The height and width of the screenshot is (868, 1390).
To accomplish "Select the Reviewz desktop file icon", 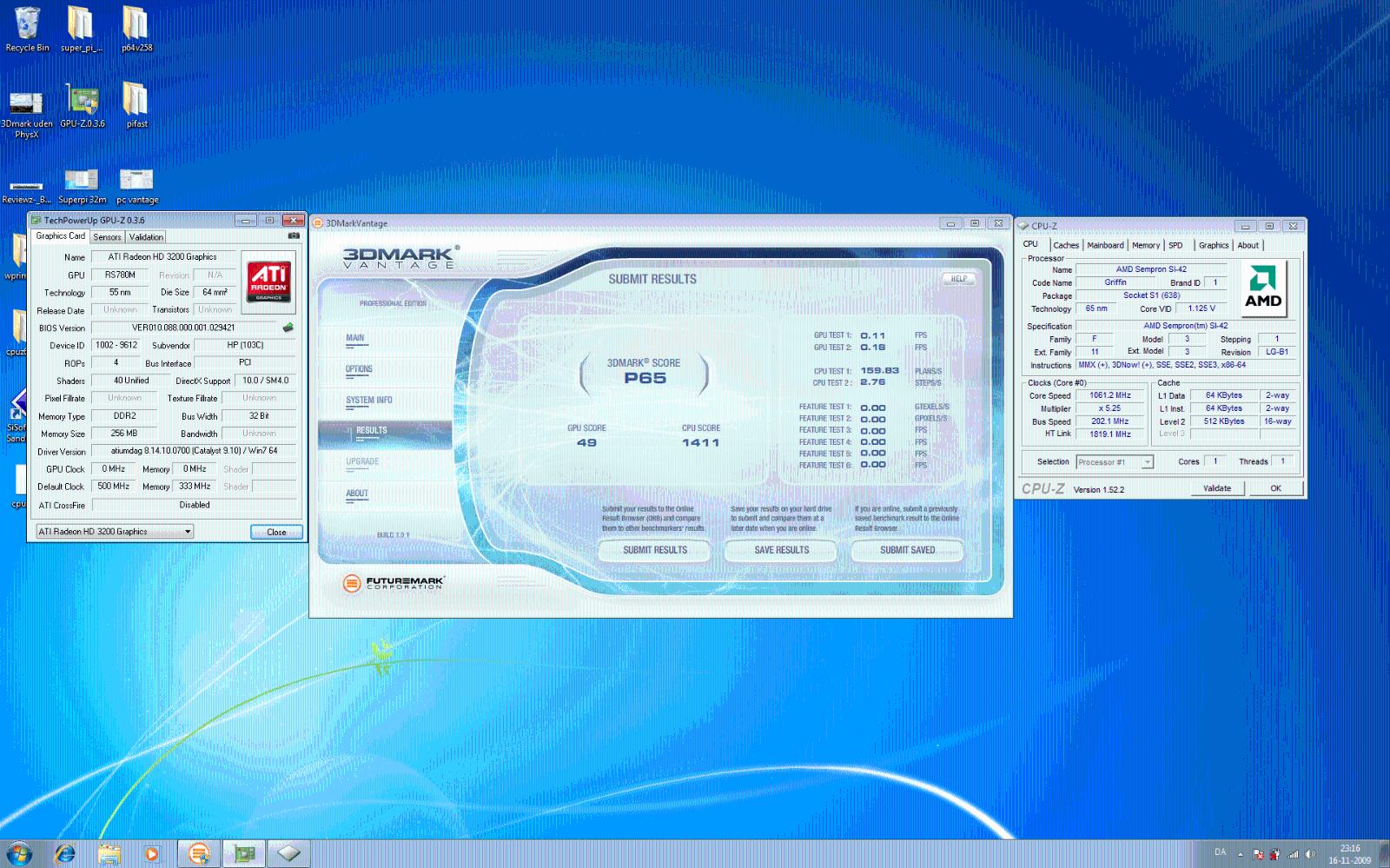I will (x=26, y=191).
